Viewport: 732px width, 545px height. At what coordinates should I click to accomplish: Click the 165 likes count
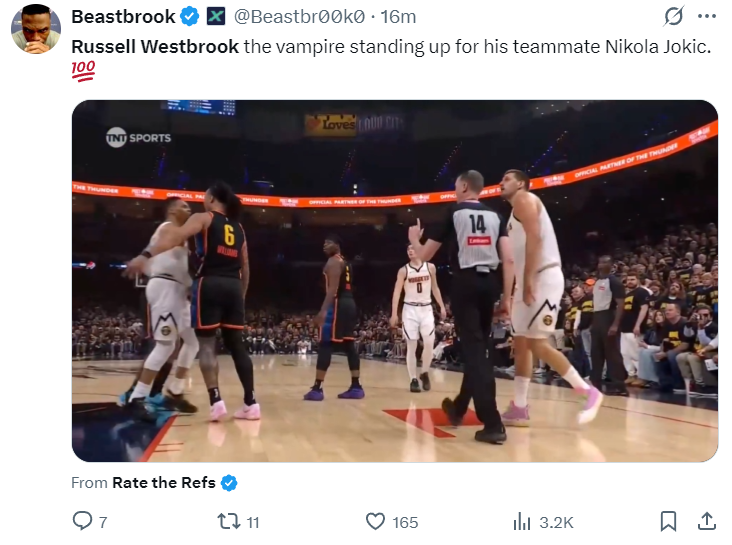pos(405,522)
